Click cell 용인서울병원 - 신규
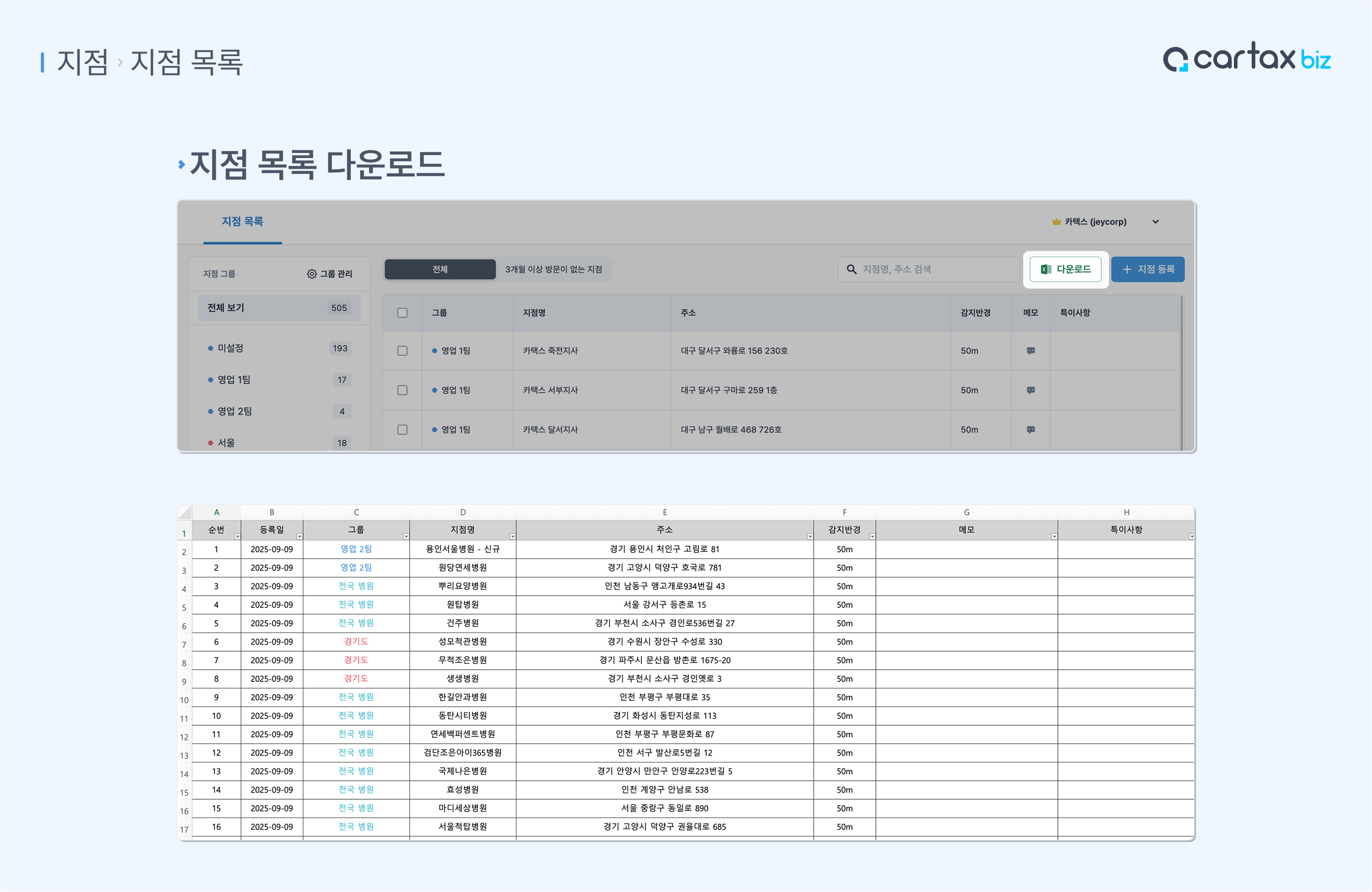This screenshot has width=1372, height=892. pyautogui.click(x=463, y=549)
